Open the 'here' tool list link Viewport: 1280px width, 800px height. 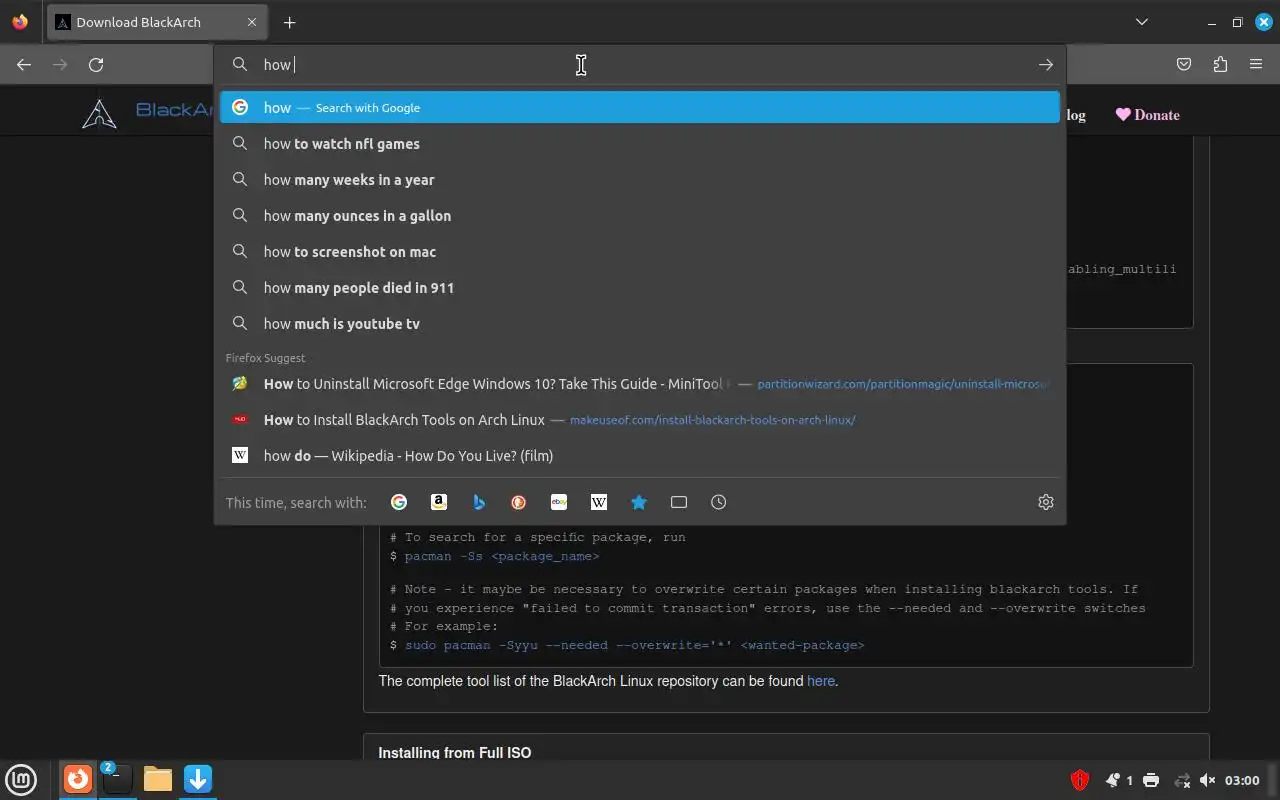(x=821, y=681)
